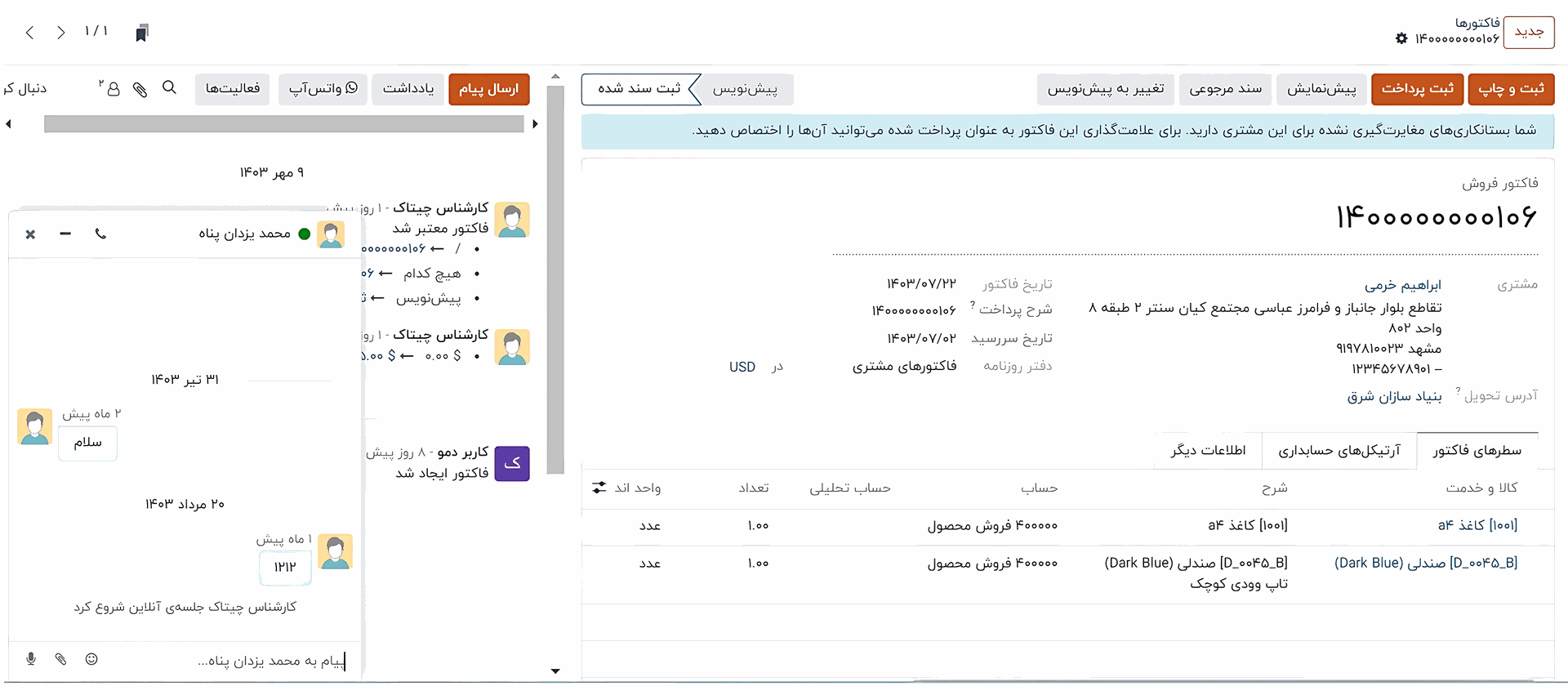Click the invoice date value ۱۴۰۳/۰۷/۲۲

pyautogui.click(x=921, y=284)
